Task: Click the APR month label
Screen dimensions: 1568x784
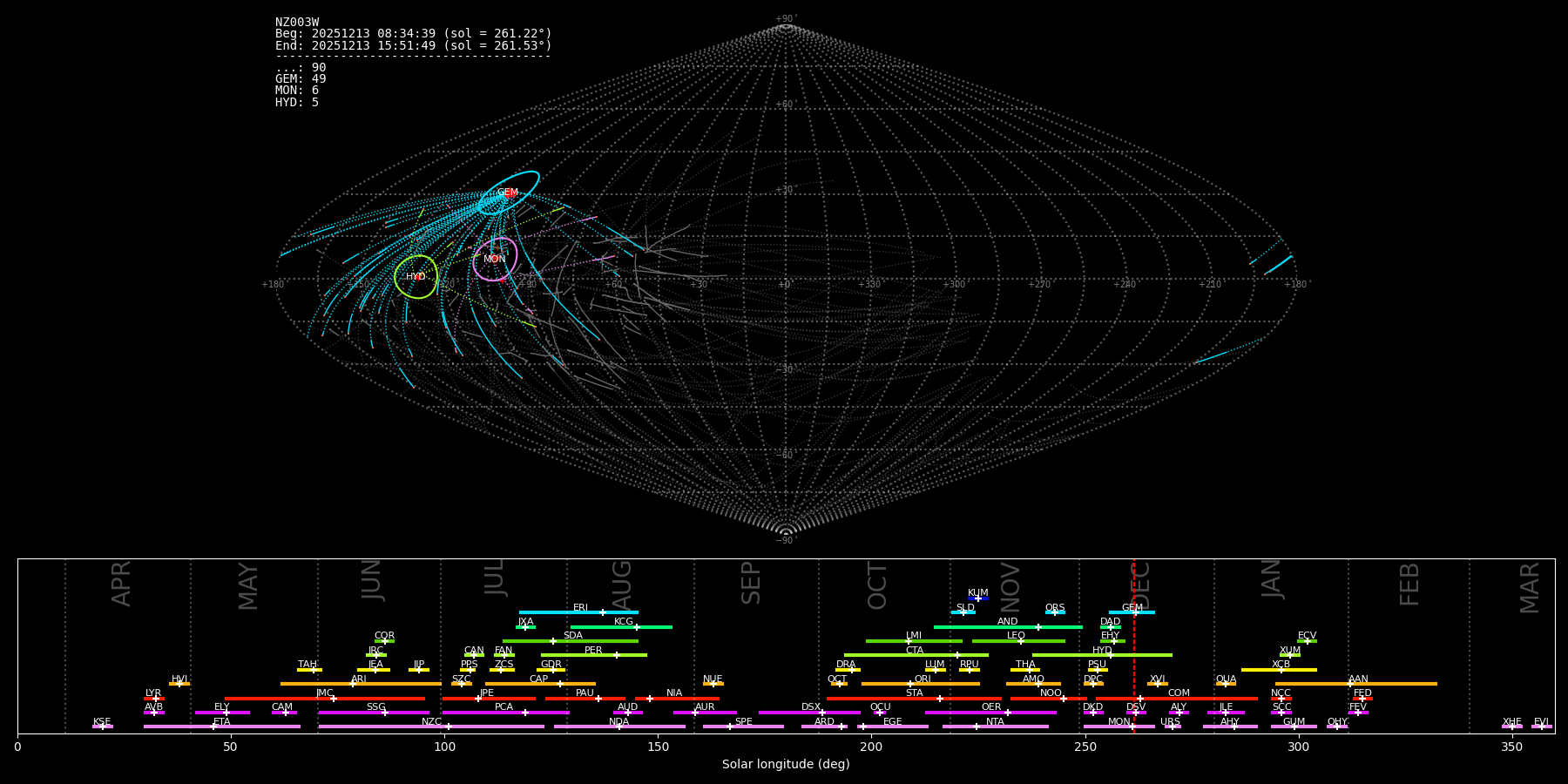Action: tap(121, 584)
